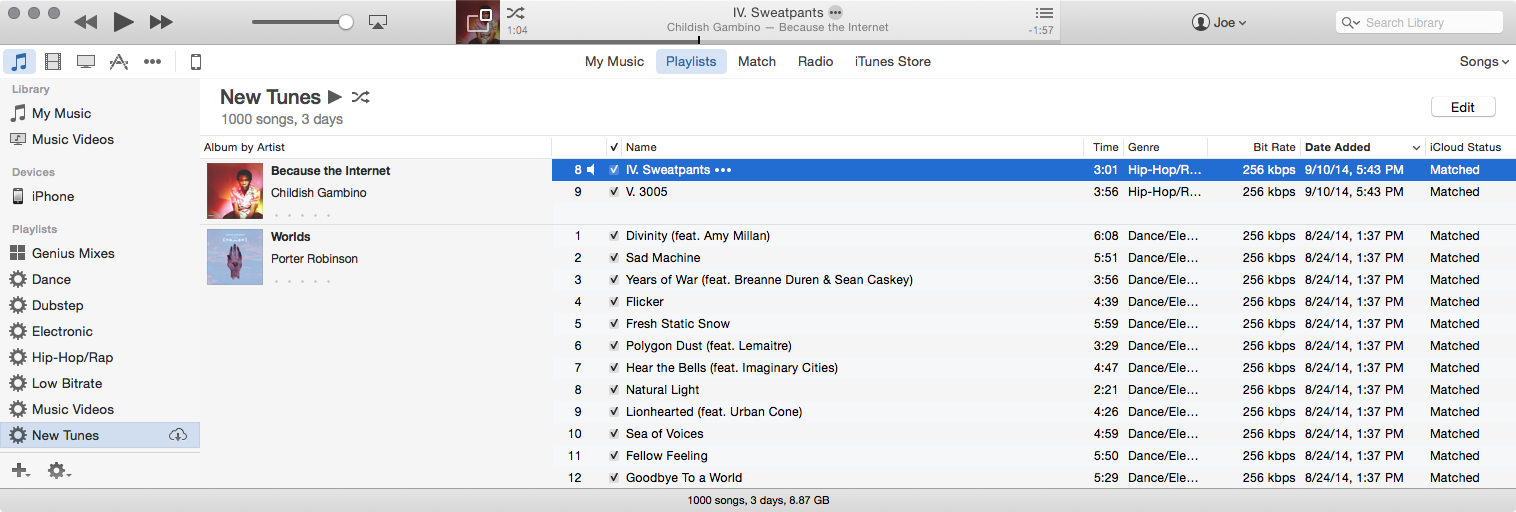Click the Search Library field
Screen dimensions: 1516x512
pos(1419,22)
